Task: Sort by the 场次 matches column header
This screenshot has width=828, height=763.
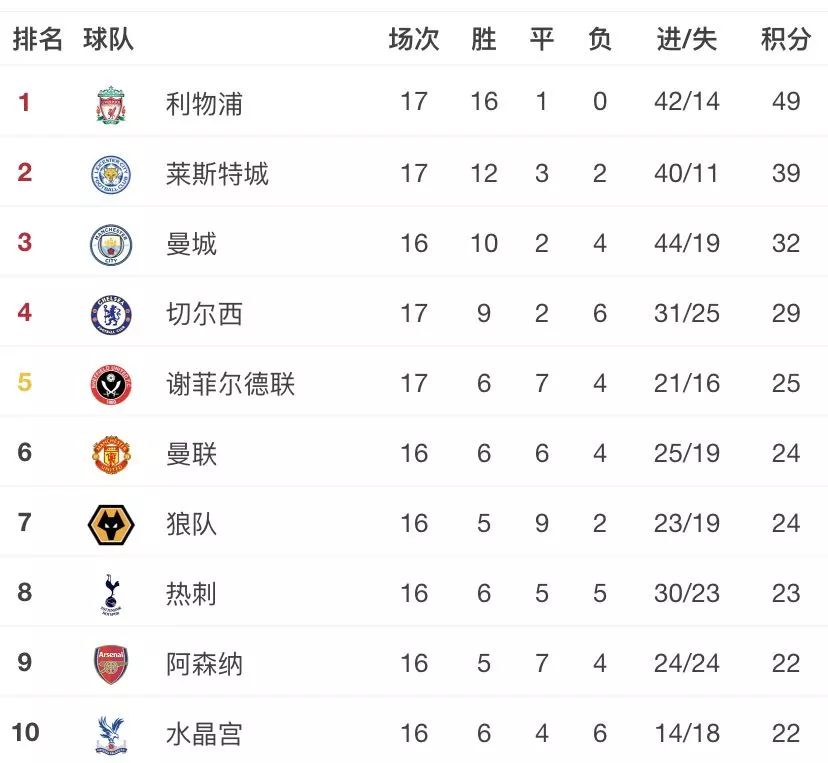Action: [414, 39]
